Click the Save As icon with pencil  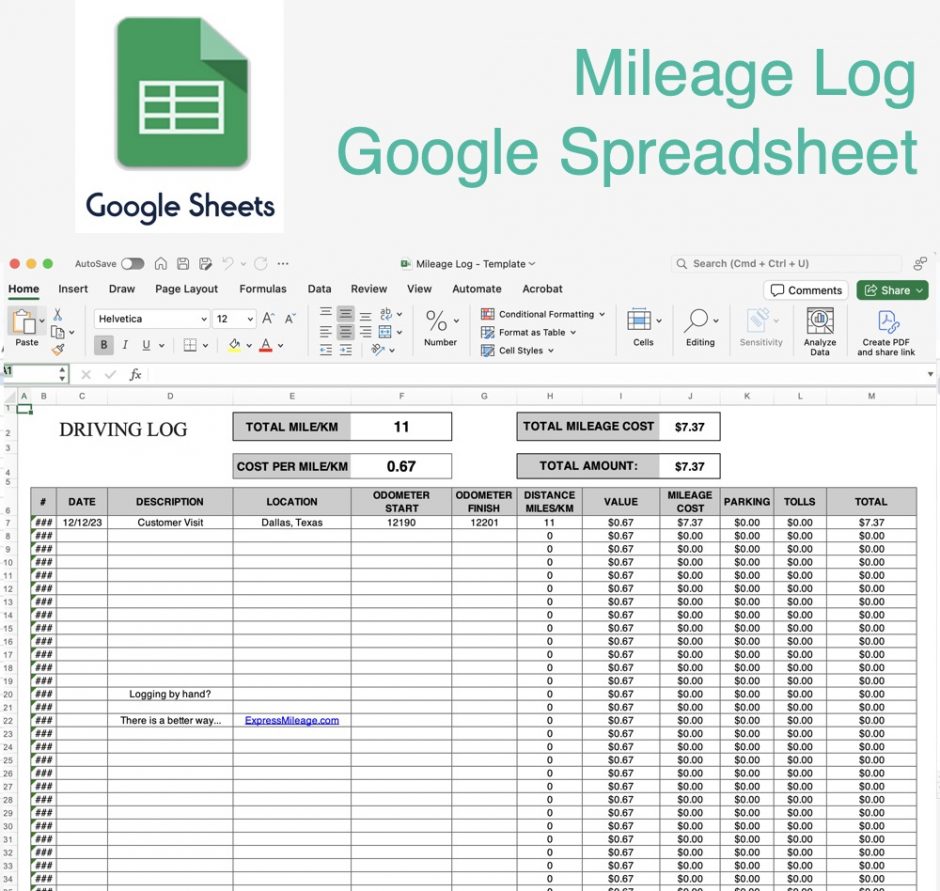(x=206, y=264)
